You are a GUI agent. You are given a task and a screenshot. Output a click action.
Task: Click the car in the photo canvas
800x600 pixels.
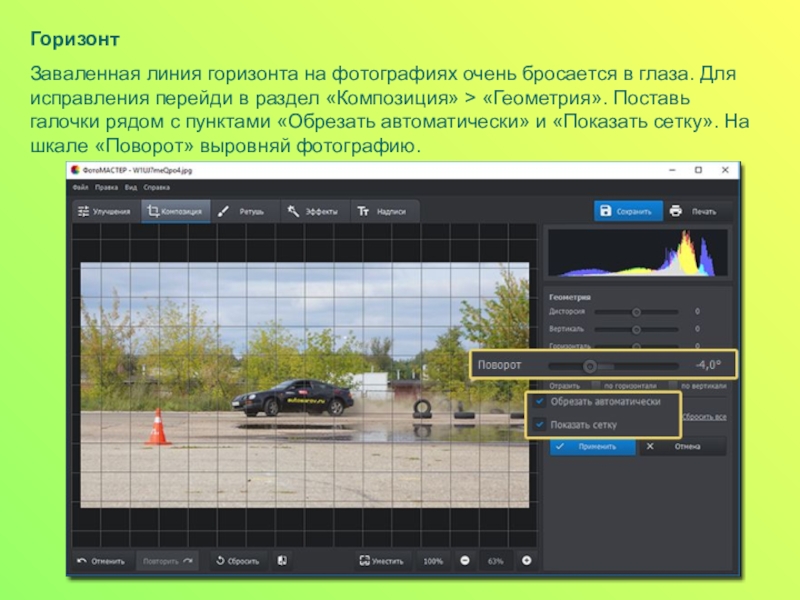point(293,397)
